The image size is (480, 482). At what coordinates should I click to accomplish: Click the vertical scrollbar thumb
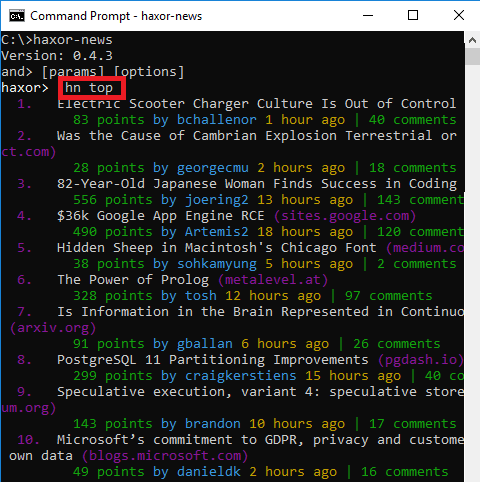472,57
